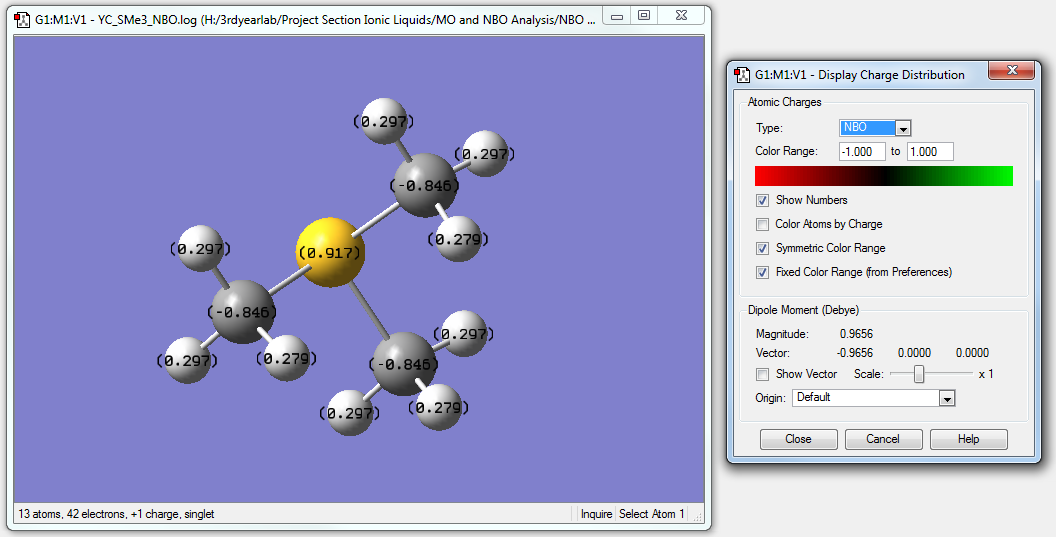Close the Display Charge Distribution dialog window
Image resolution: width=1056 pixels, height=537 pixels.
(1011, 72)
